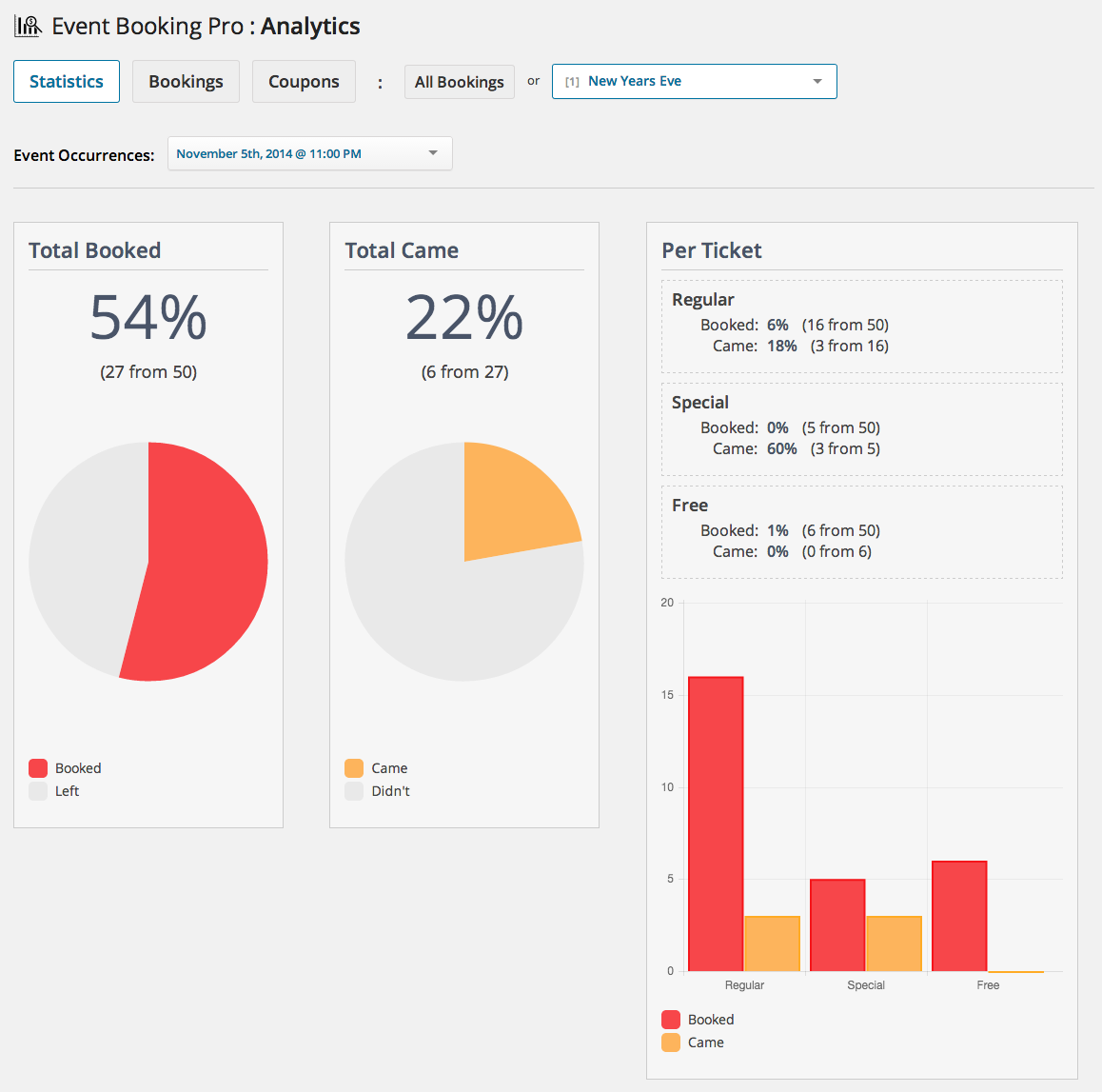Image resolution: width=1102 pixels, height=1092 pixels.
Task: Click the Event Booking Pro logo icon
Action: [28, 25]
